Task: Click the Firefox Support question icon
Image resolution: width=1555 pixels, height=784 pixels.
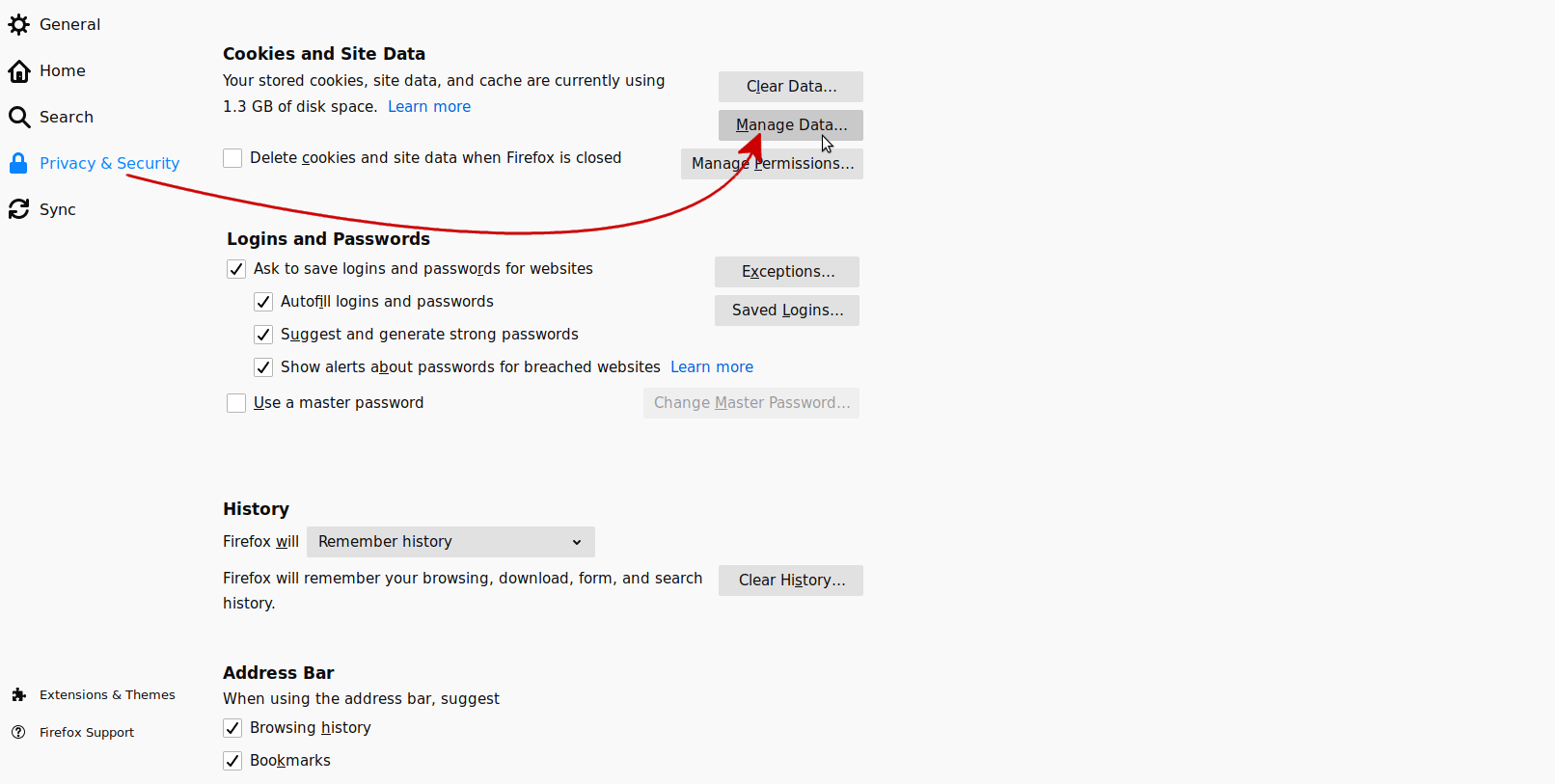Action: [18, 732]
